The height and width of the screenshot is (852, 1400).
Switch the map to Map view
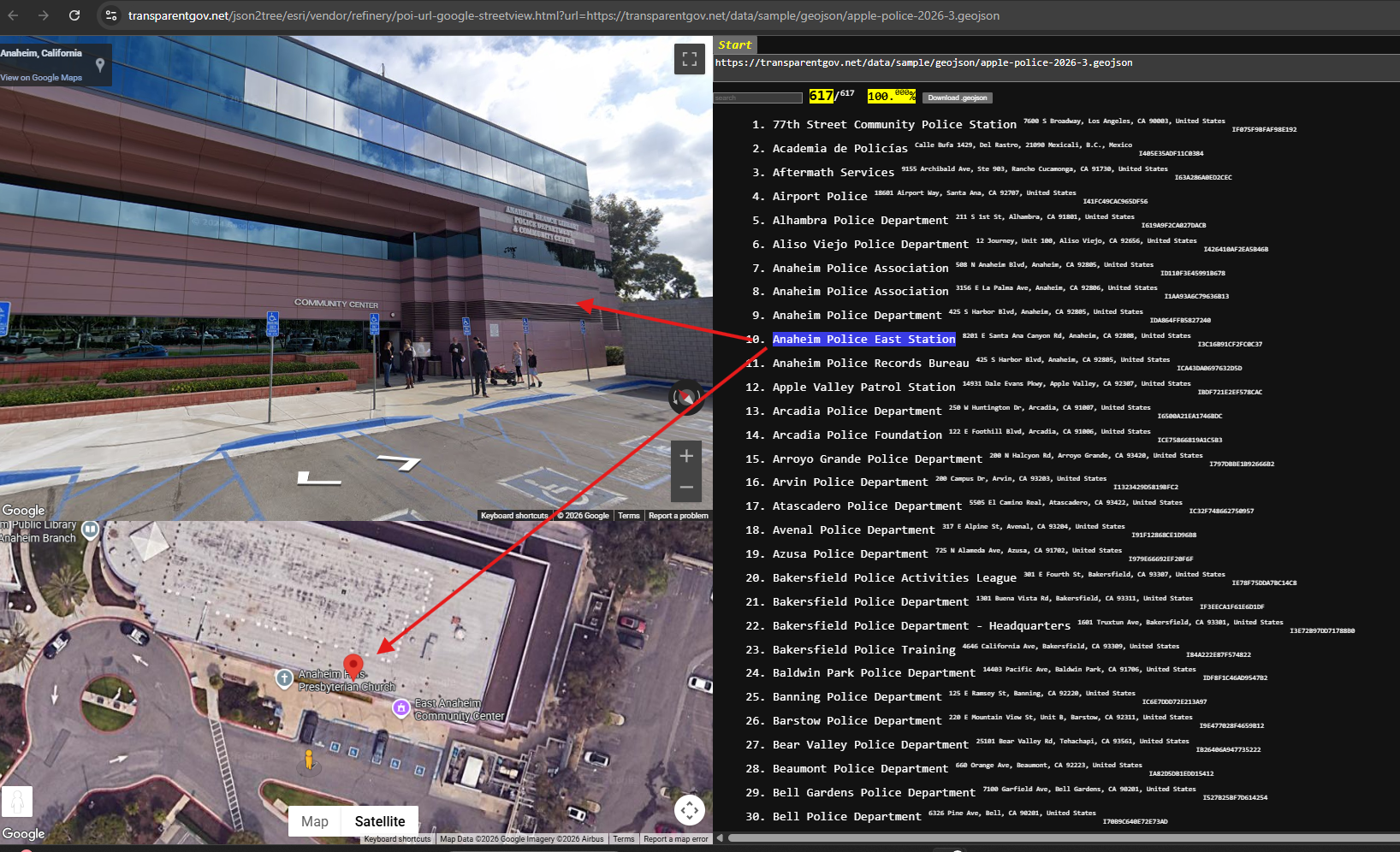click(314, 821)
